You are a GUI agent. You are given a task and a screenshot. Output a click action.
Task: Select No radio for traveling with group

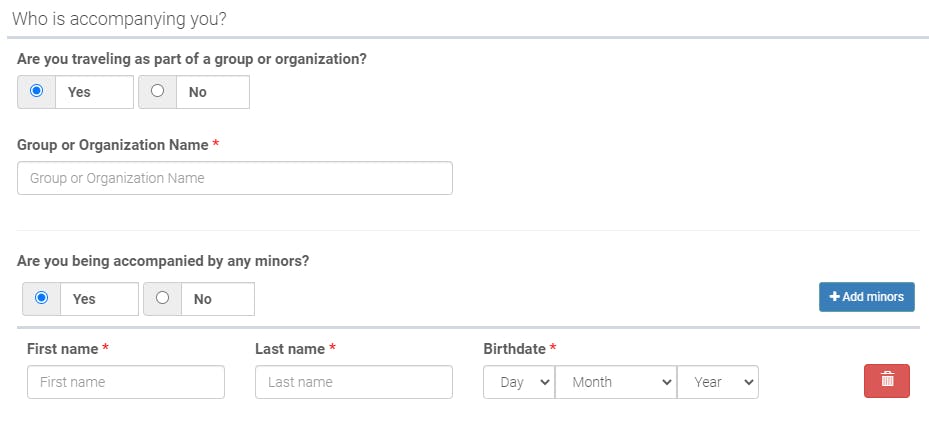tap(158, 91)
